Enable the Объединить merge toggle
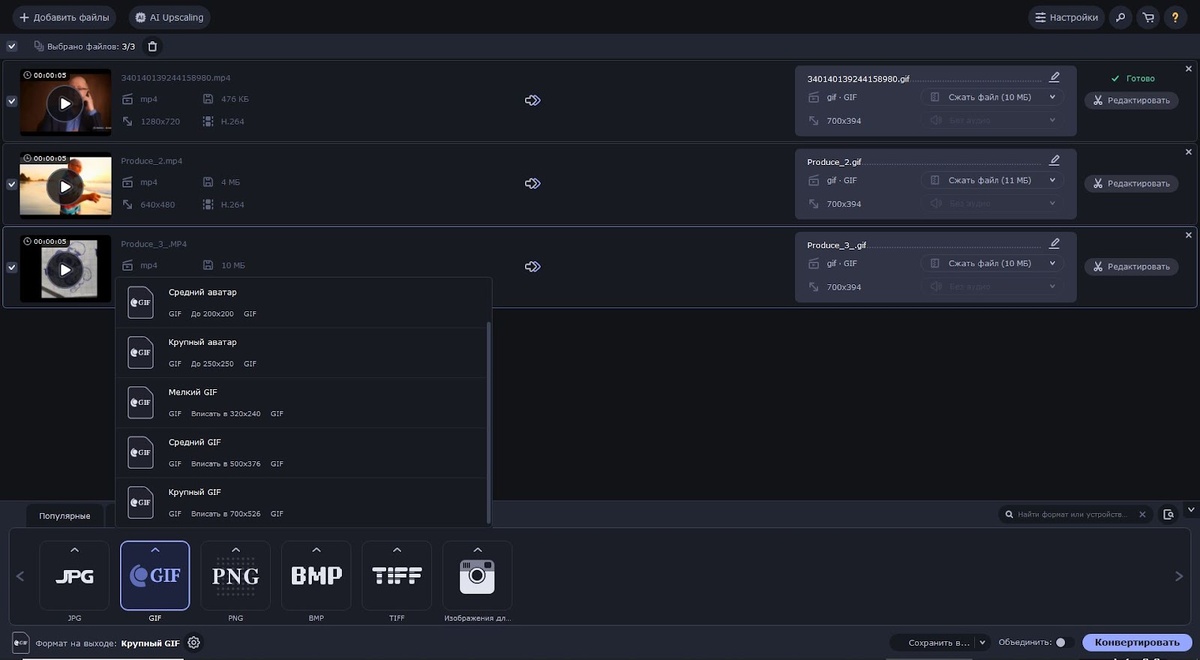Screen dimensions: 1200x660 [x=1065, y=643]
